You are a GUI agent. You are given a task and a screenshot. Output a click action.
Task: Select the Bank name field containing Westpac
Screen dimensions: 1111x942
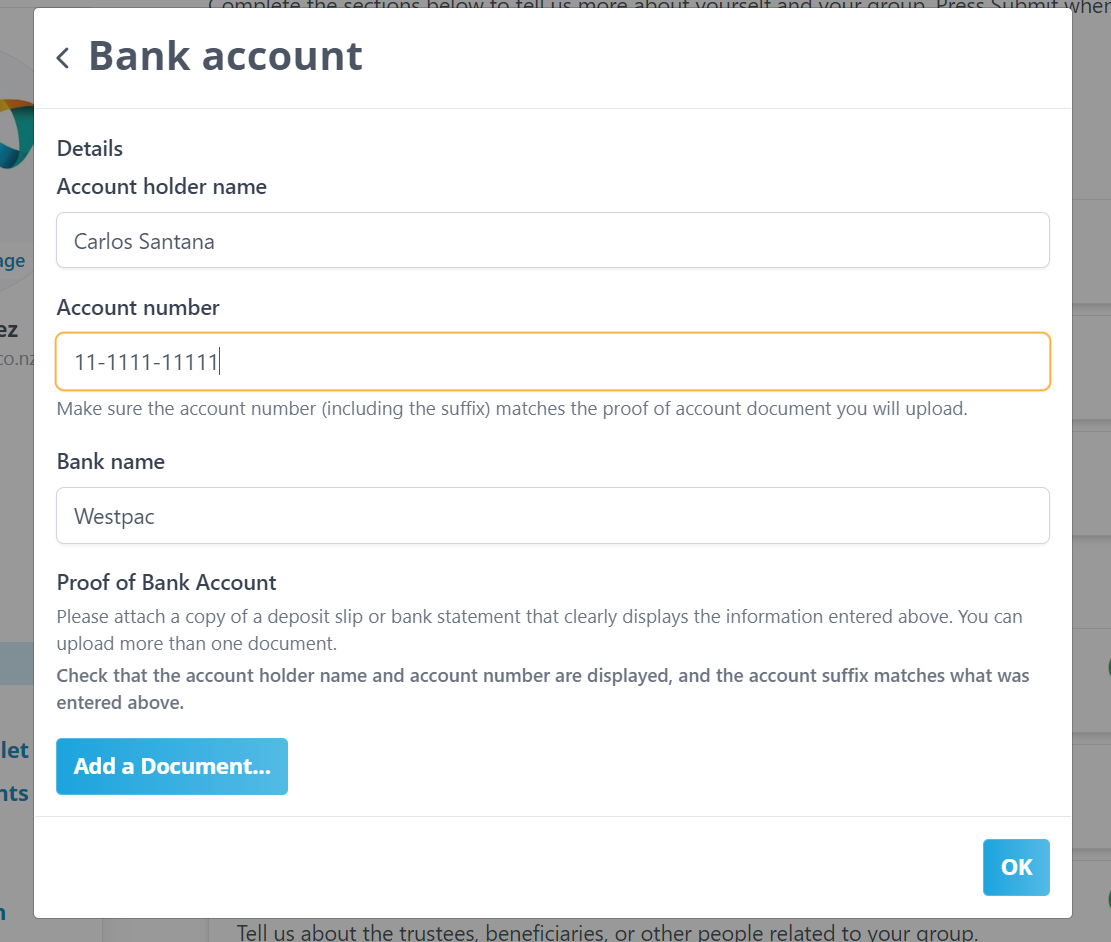pyautogui.click(x=553, y=515)
